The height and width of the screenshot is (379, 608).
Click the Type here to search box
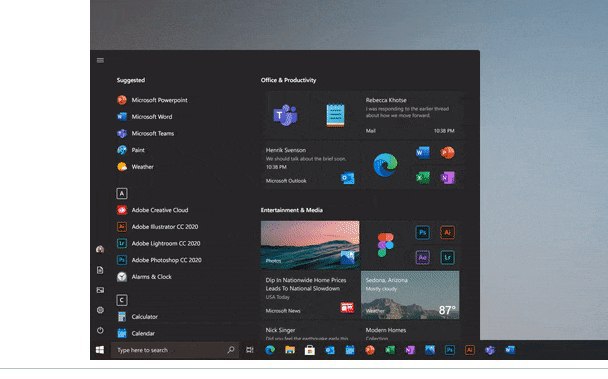pyautogui.click(x=175, y=350)
